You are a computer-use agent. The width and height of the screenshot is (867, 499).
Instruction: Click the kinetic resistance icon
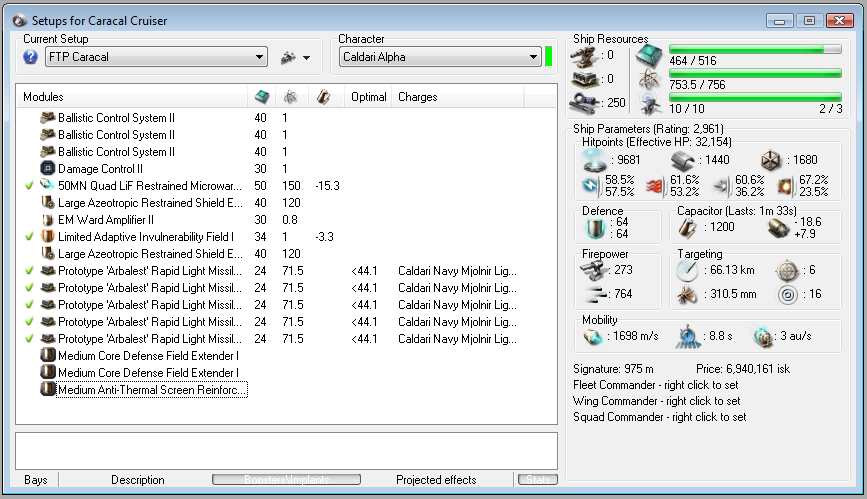[x=720, y=186]
